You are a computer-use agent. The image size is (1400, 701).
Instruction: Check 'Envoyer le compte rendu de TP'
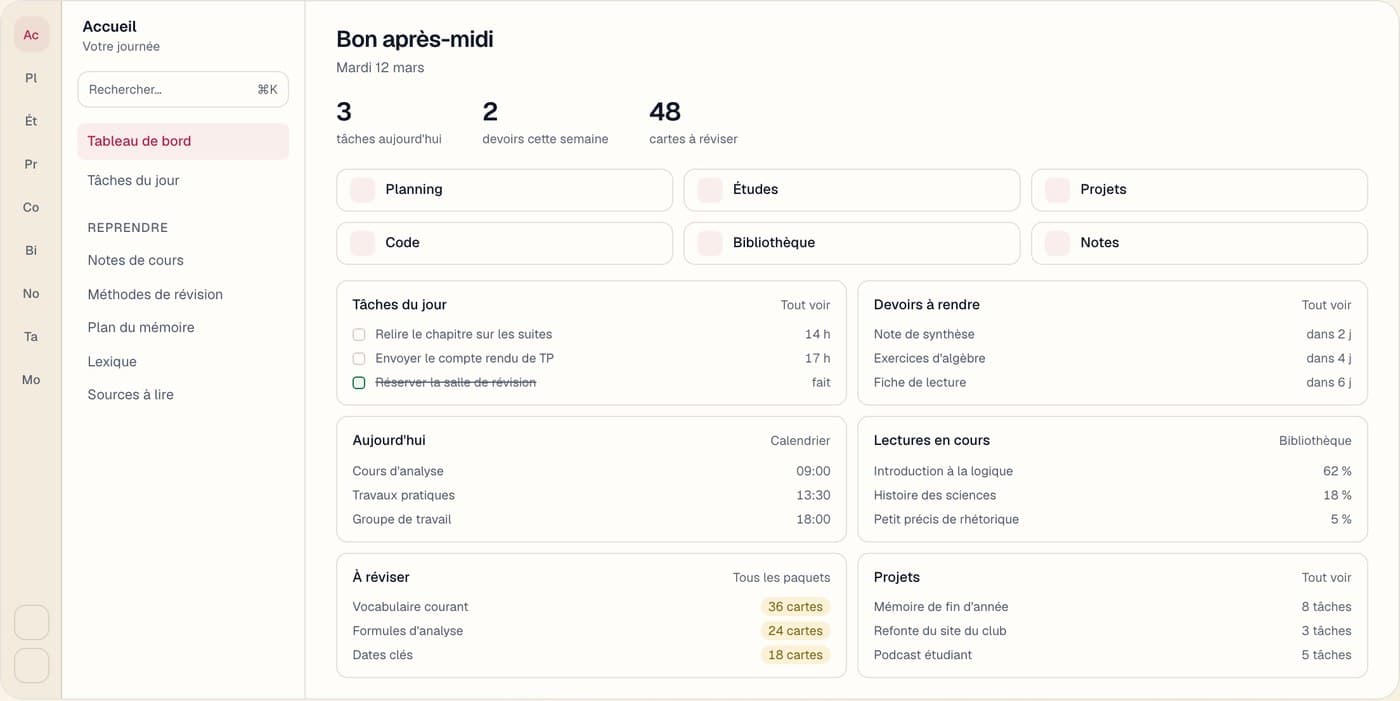pyautogui.click(x=359, y=359)
